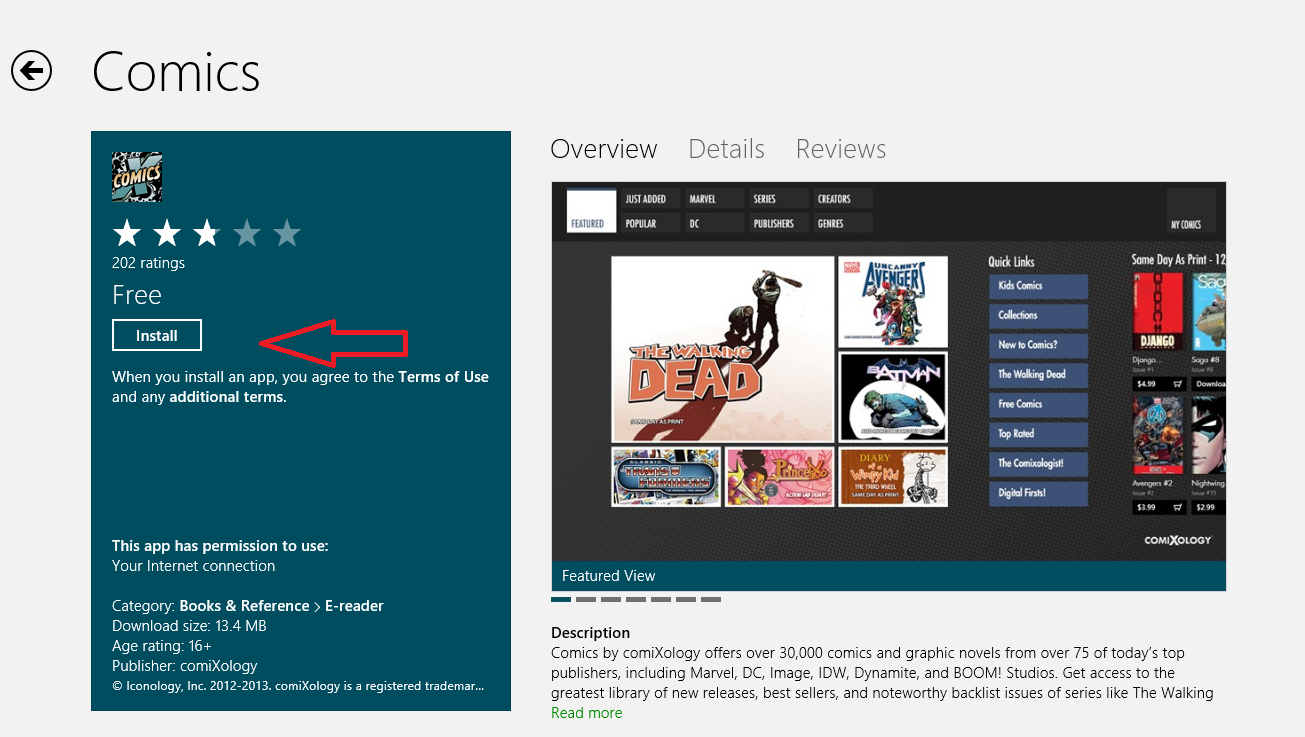The image size is (1305, 737).
Task: Click the fifth rating star
Action: coord(287,234)
